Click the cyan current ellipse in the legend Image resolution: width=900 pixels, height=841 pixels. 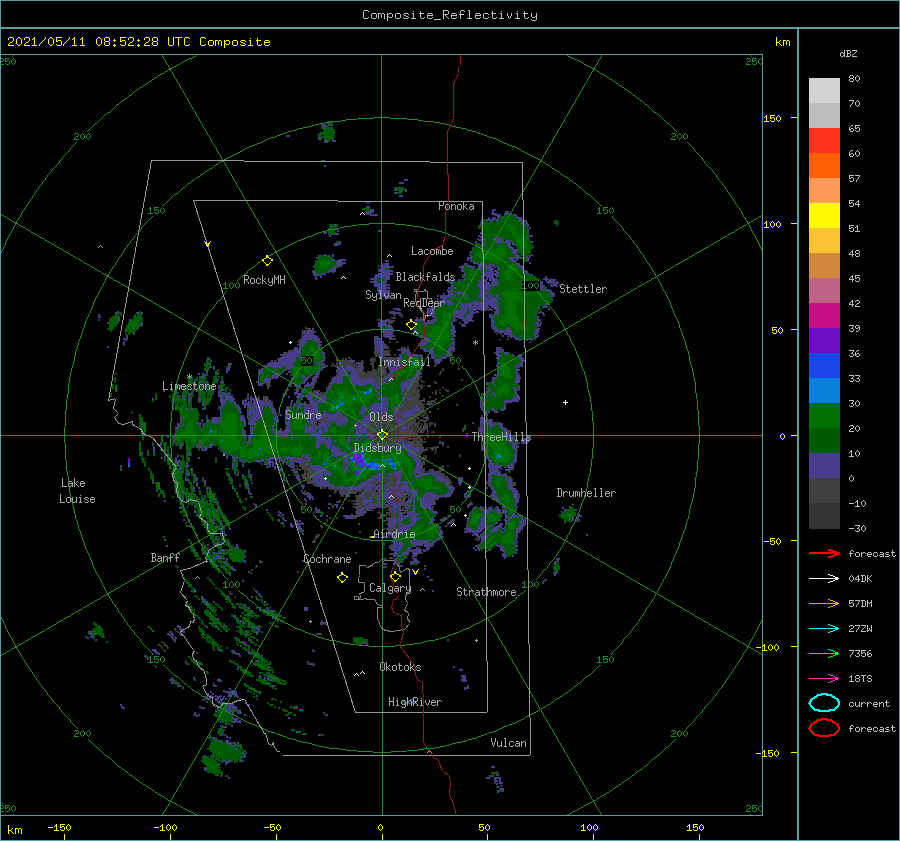[x=824, y=703]
